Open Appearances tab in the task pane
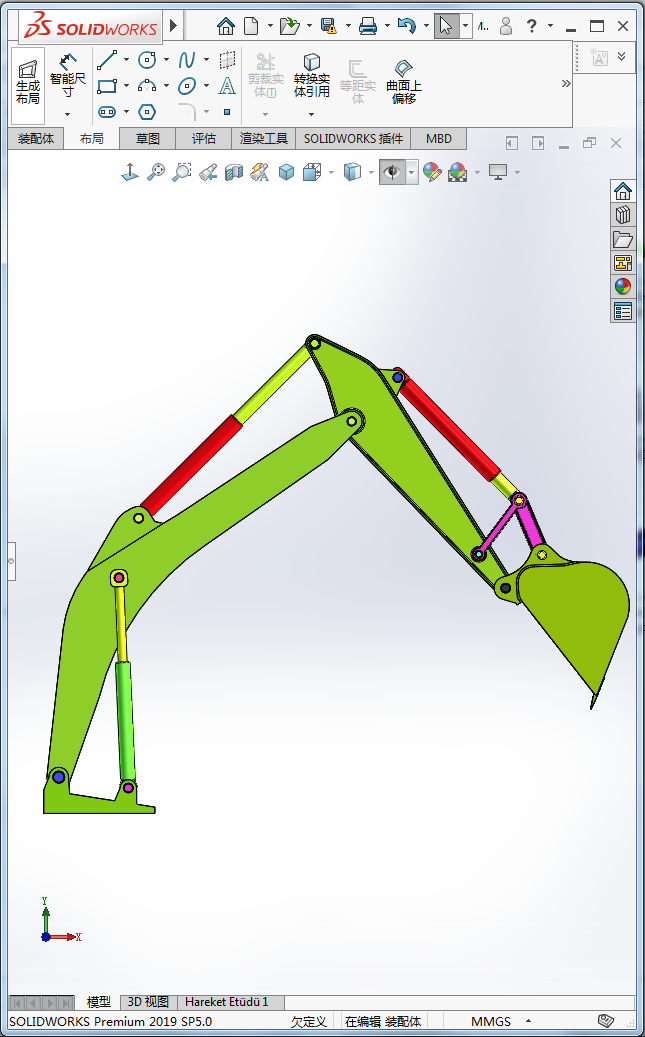Screen dimensions: 645x1037 click(623, 286)
